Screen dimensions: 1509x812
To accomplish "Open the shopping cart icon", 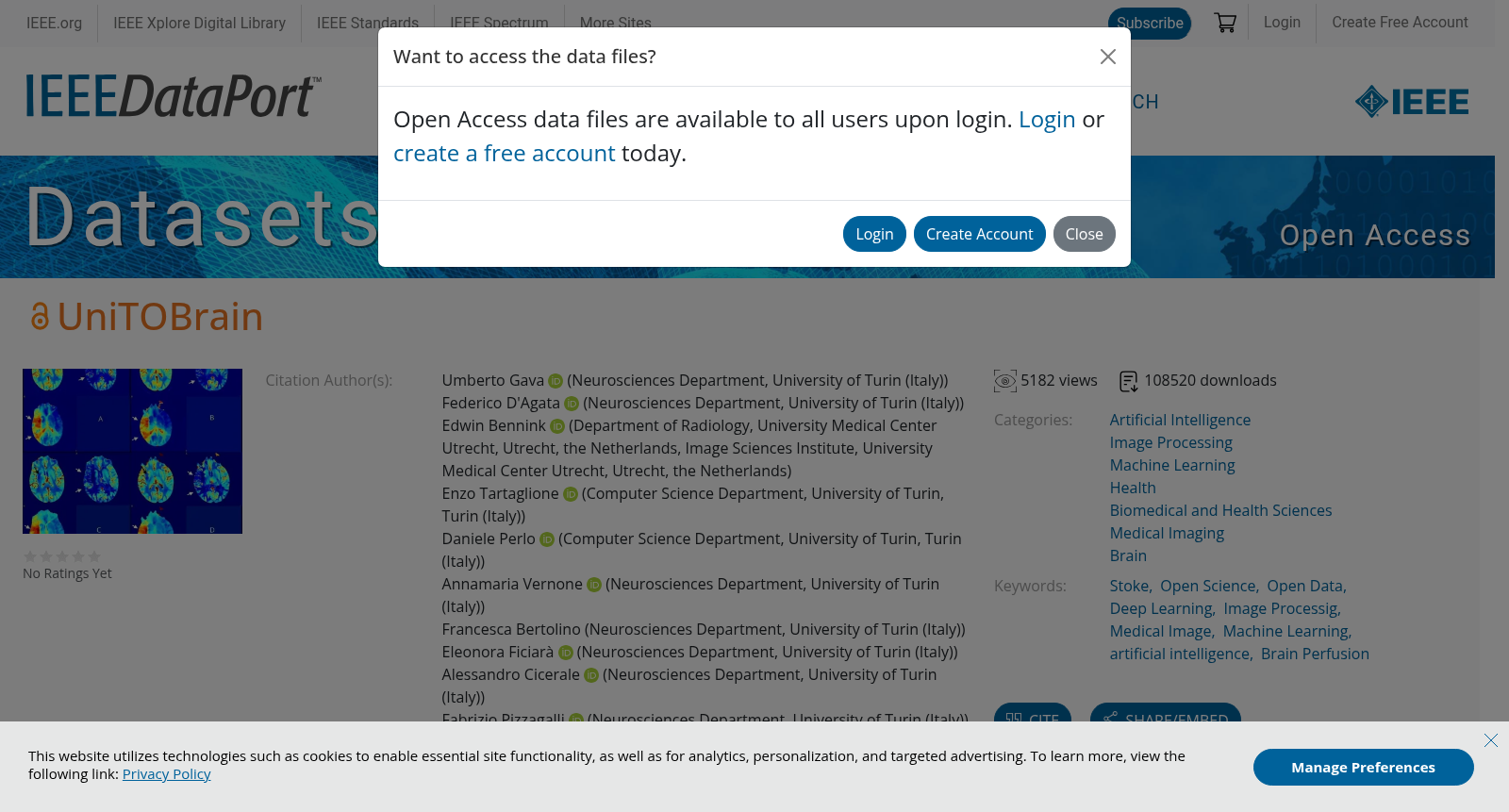I will pos(1225,23).
